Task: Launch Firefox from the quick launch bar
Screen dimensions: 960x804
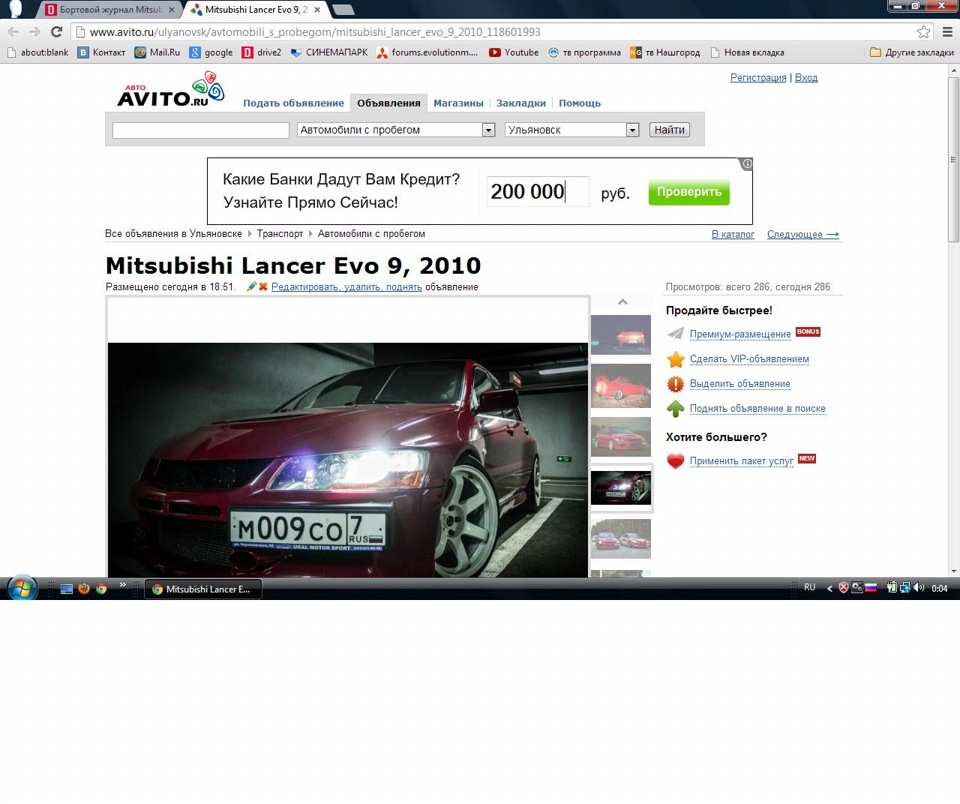Action: click(x=84, y=588)
